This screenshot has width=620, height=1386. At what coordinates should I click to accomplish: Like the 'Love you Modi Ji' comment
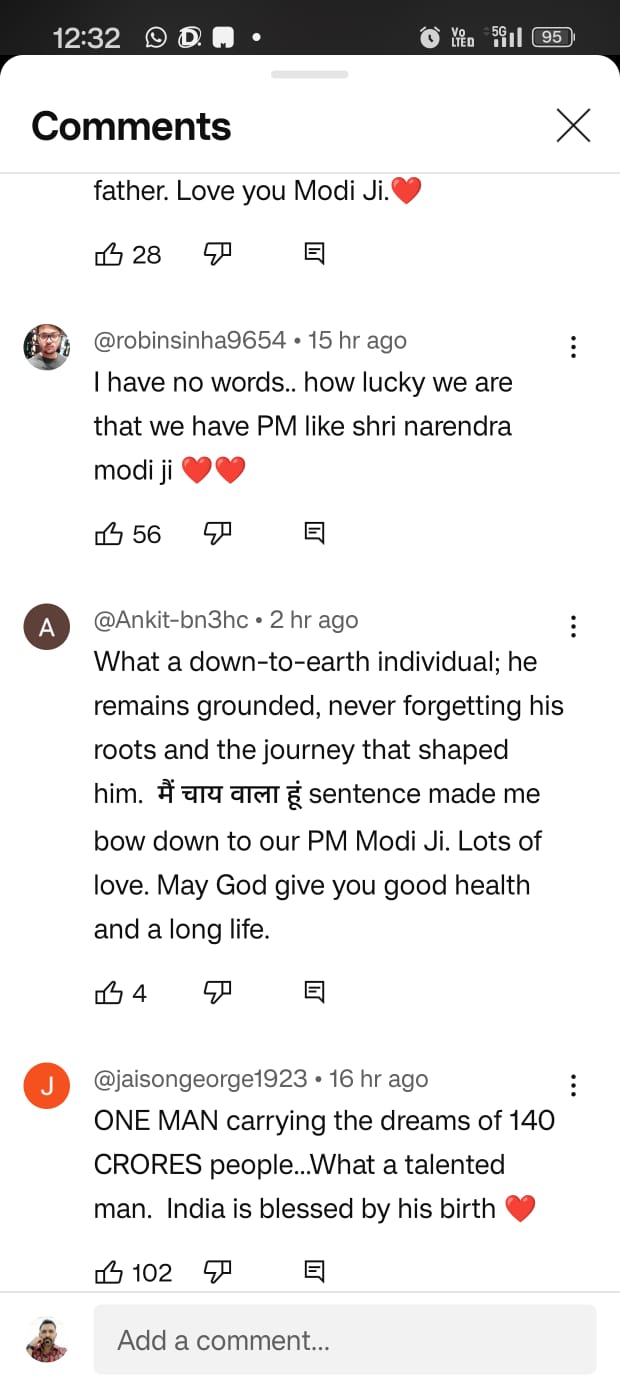108,254
